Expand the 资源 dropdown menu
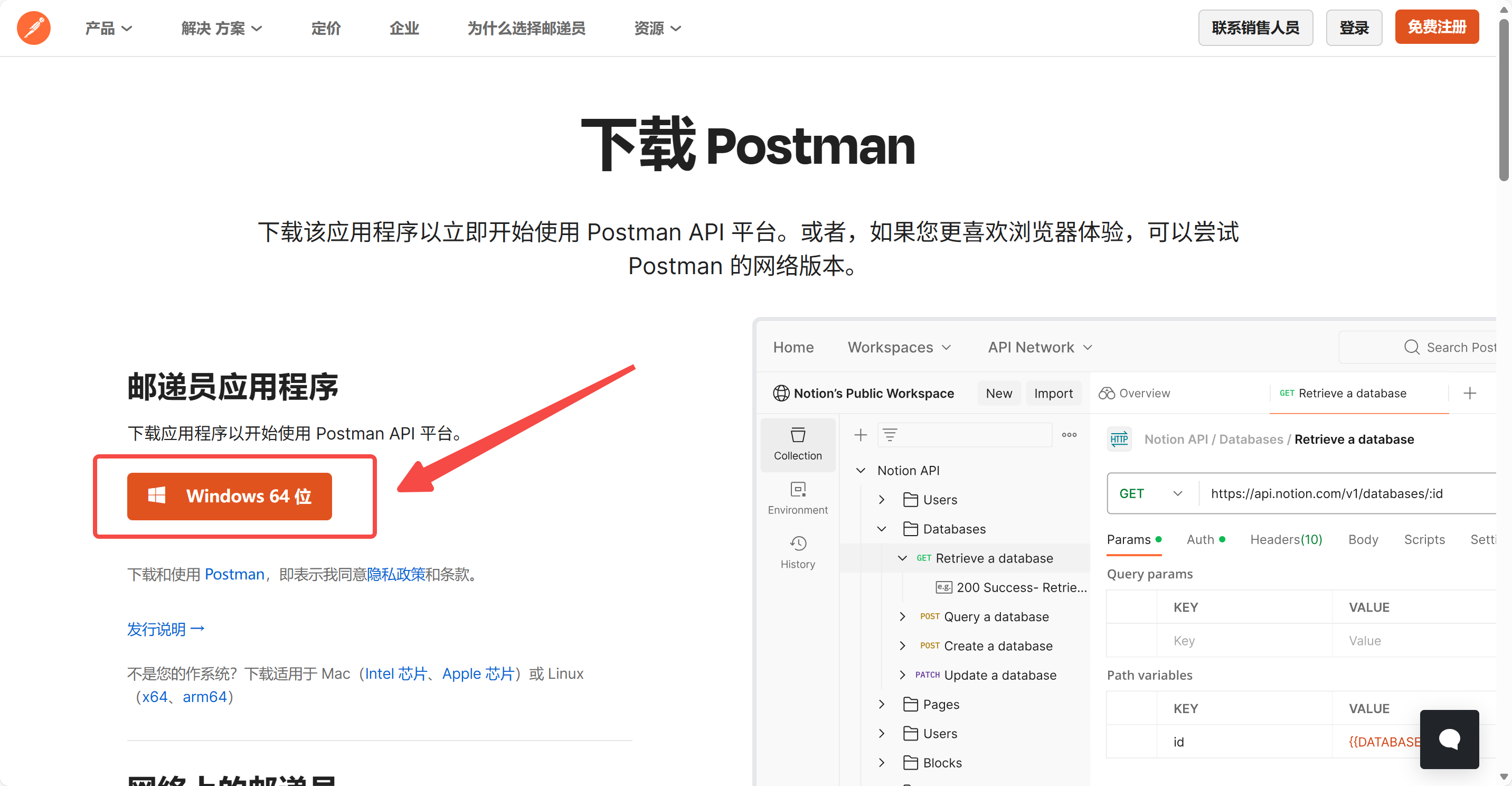The height and width of the screenshot is (786, 1512). pyautogui.click(x=657, y=28)
